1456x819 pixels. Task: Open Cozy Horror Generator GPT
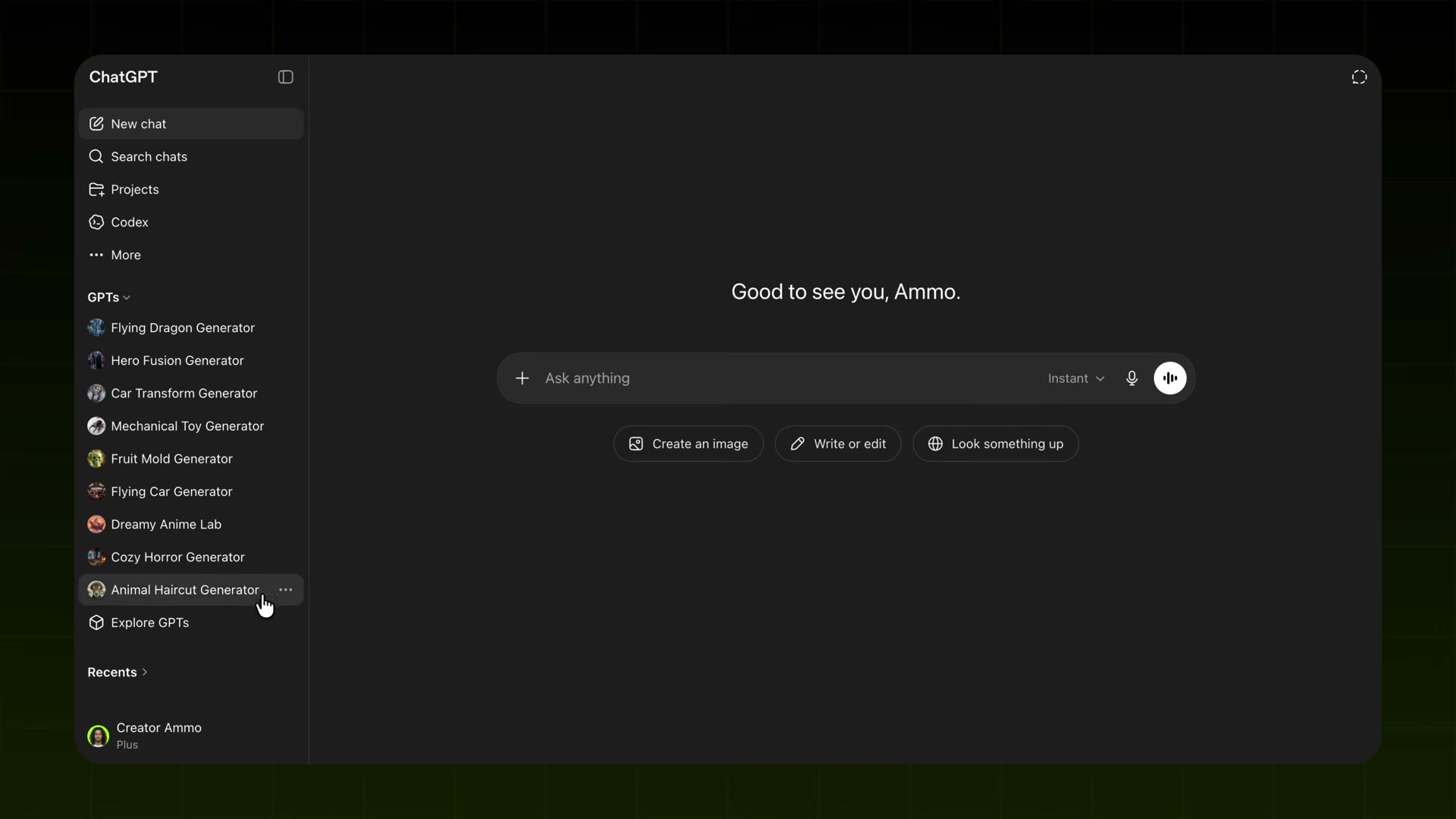(191, 557)
